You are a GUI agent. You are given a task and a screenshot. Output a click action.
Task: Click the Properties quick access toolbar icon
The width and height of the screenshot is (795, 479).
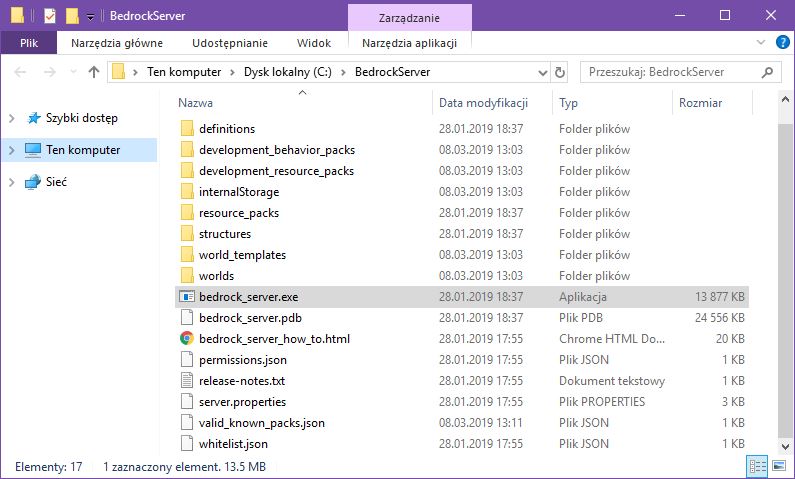(50, 16)
